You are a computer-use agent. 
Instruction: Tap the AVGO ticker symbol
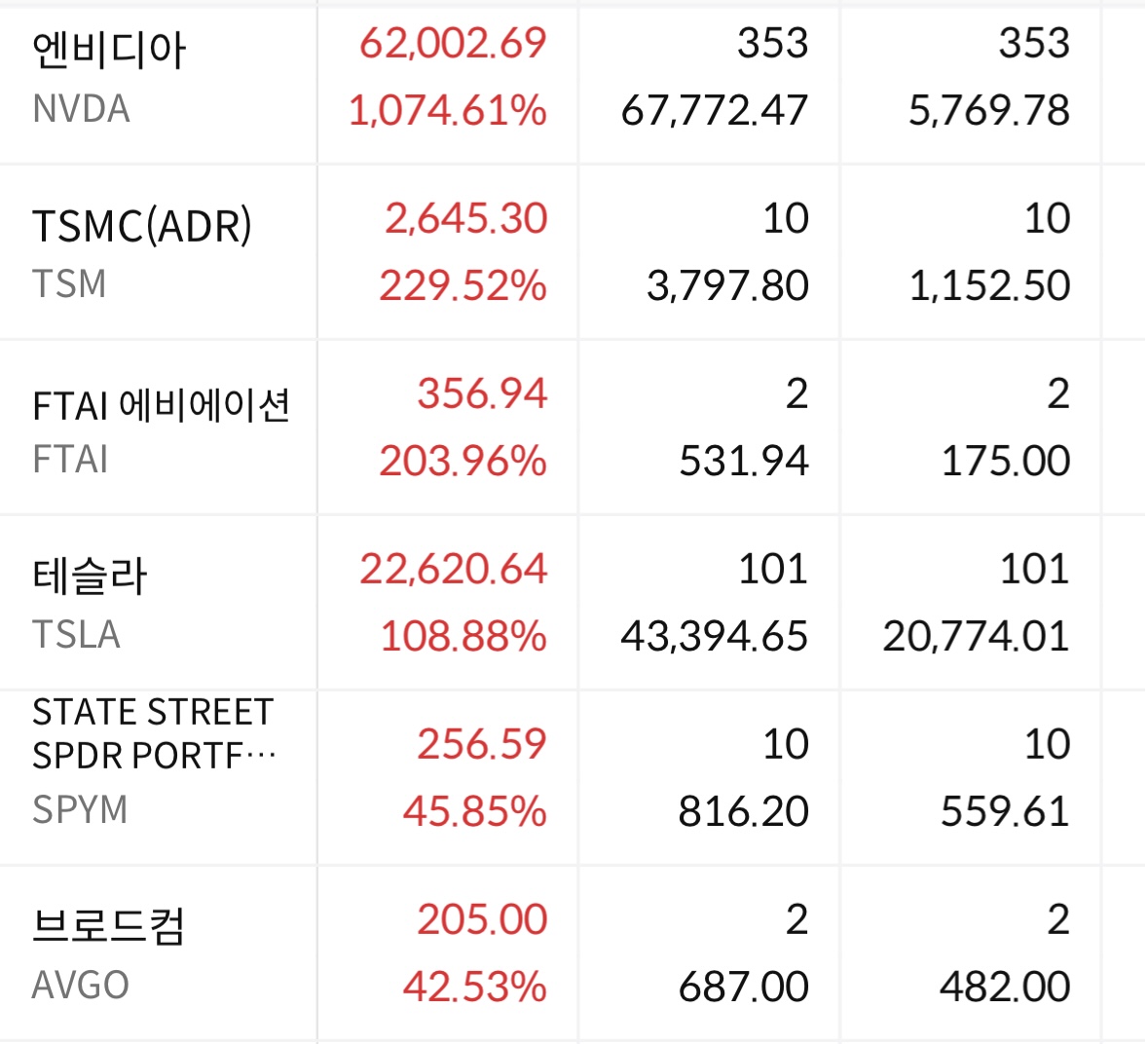tap(81, 986)
